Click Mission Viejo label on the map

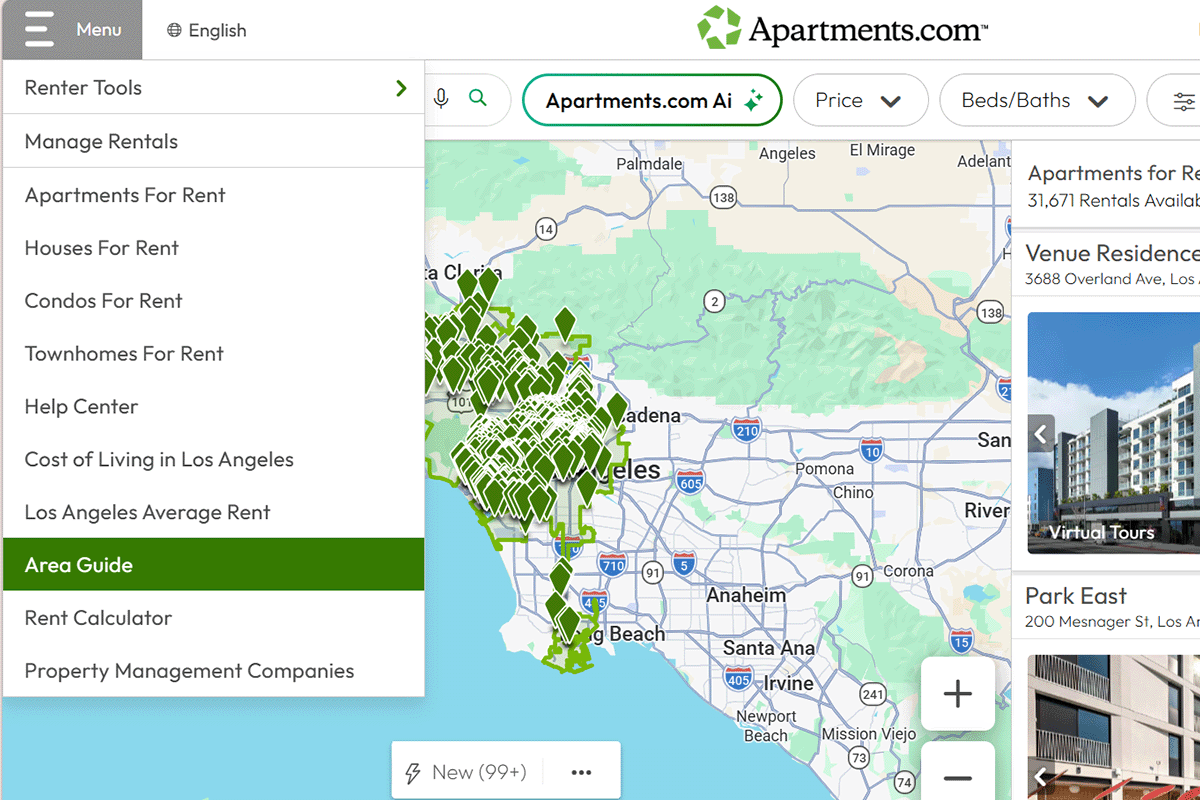click(x=869, y=734)
